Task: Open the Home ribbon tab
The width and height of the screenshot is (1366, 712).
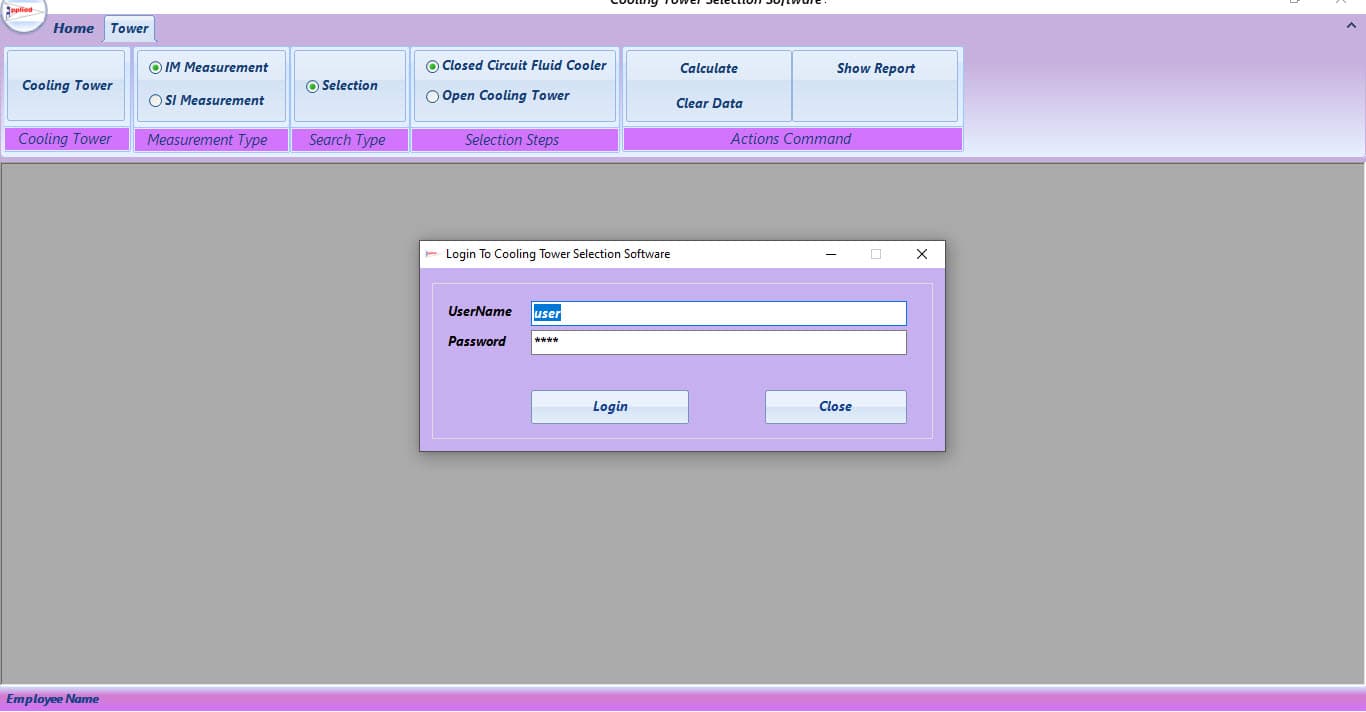Action: pyautogui.click(x=74, y=28)
